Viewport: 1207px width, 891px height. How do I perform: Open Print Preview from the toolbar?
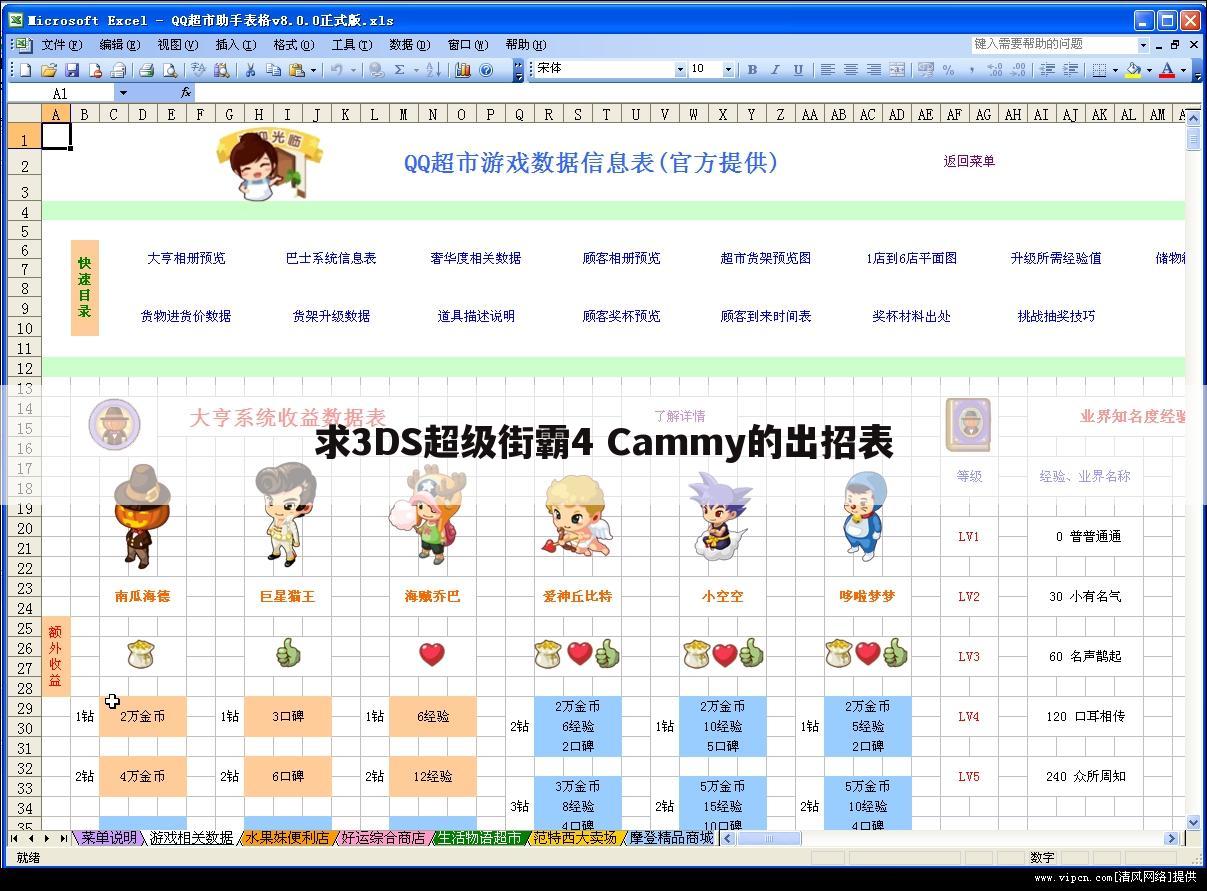(x=170, y=70)
